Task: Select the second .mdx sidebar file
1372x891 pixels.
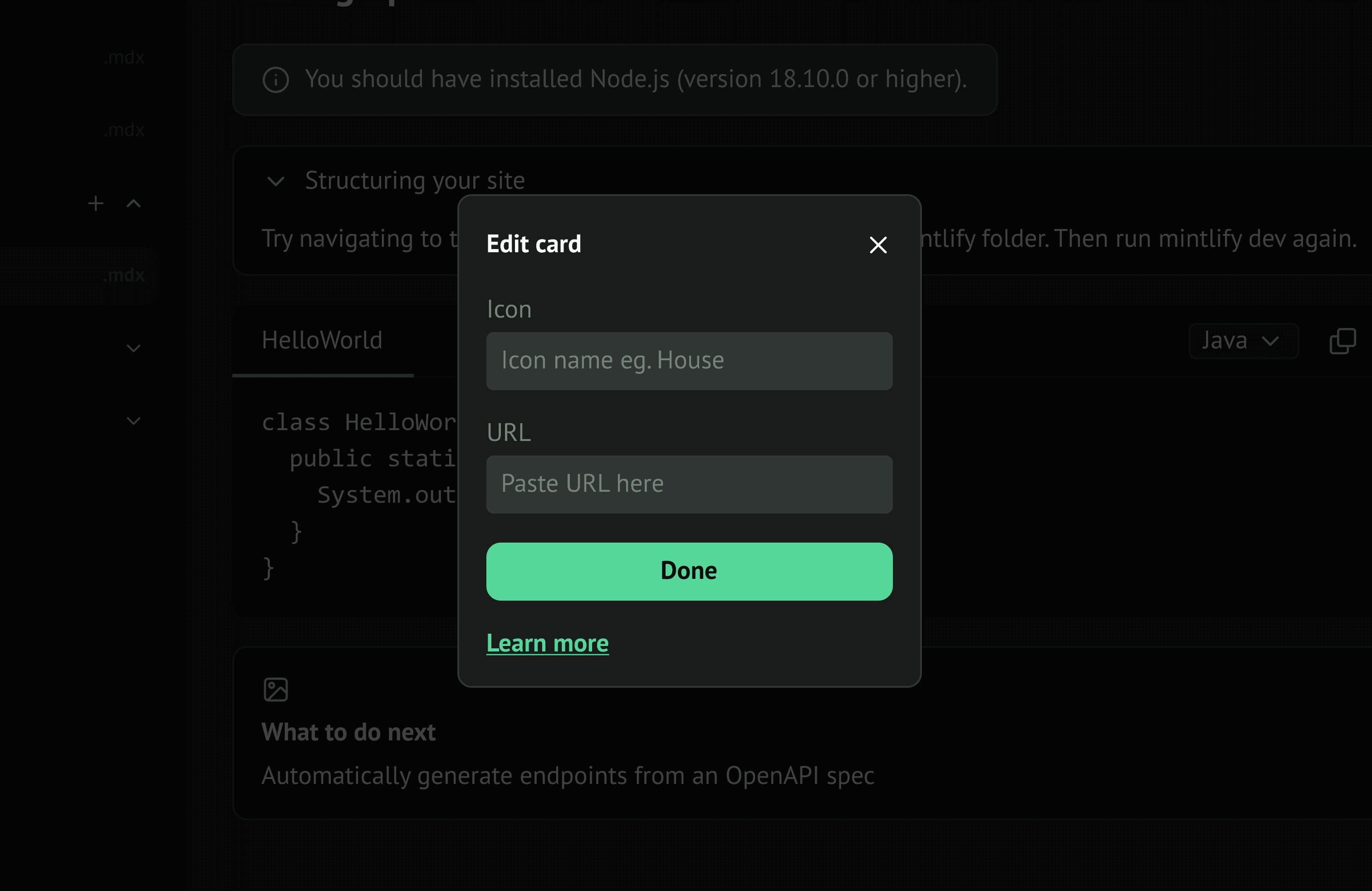Action: (x=123, y=130)
